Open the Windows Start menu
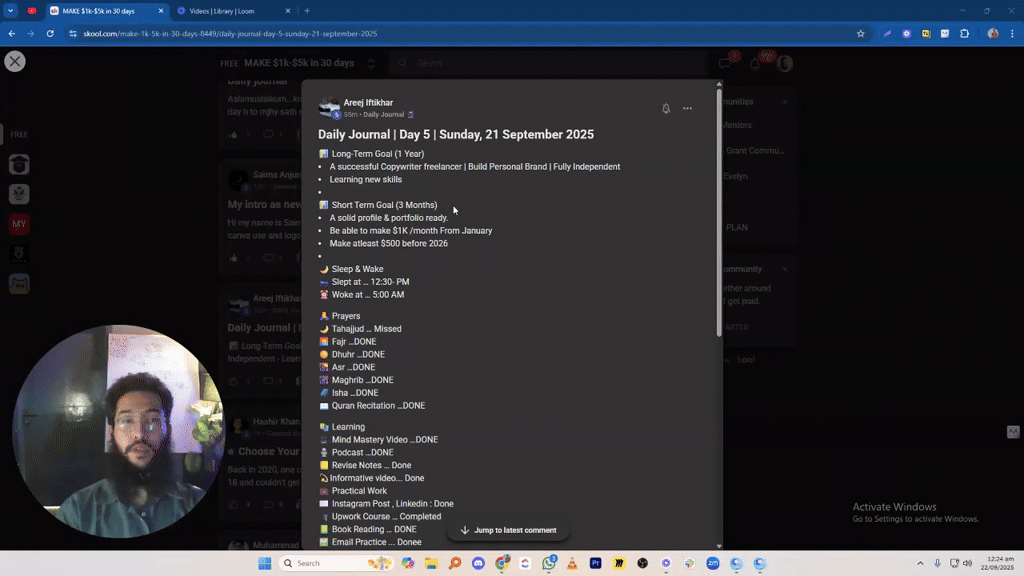 tap(264, 563)
